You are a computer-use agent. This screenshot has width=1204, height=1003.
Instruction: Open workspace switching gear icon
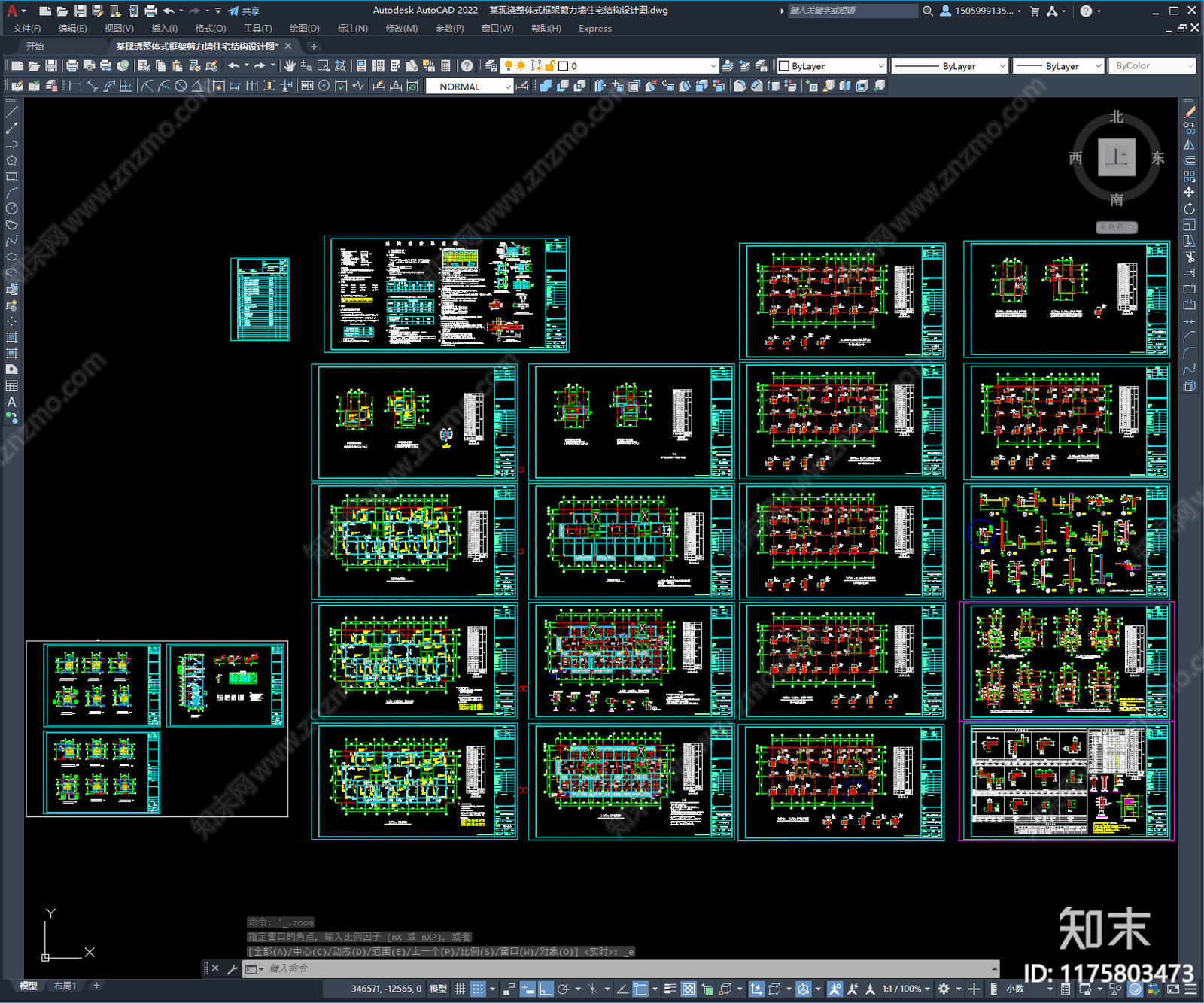click(944, 989)
